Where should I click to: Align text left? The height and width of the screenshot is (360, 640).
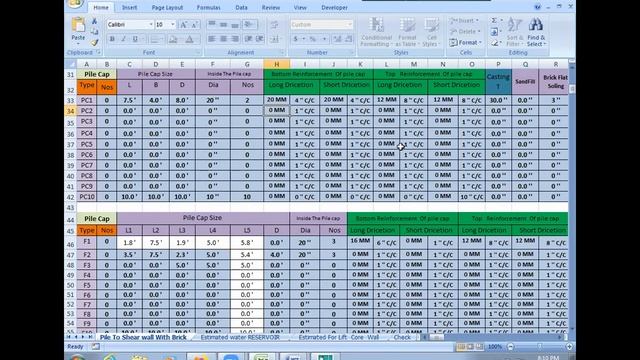pyautogui.click(x=212, y=39)
